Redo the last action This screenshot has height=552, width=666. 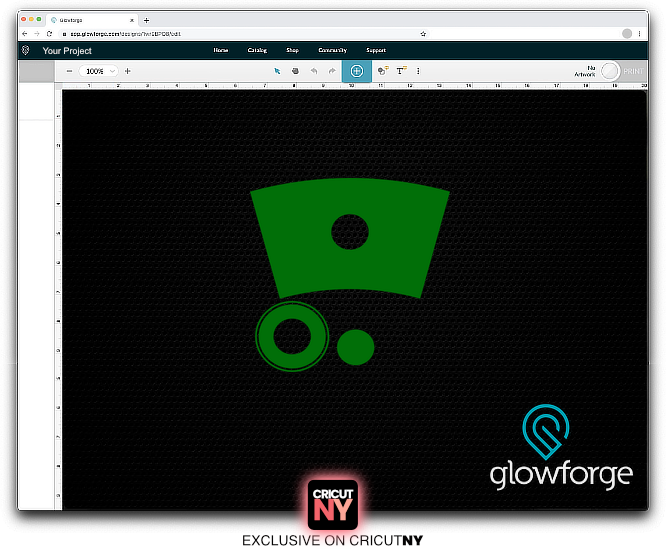(x=332, y=71)
